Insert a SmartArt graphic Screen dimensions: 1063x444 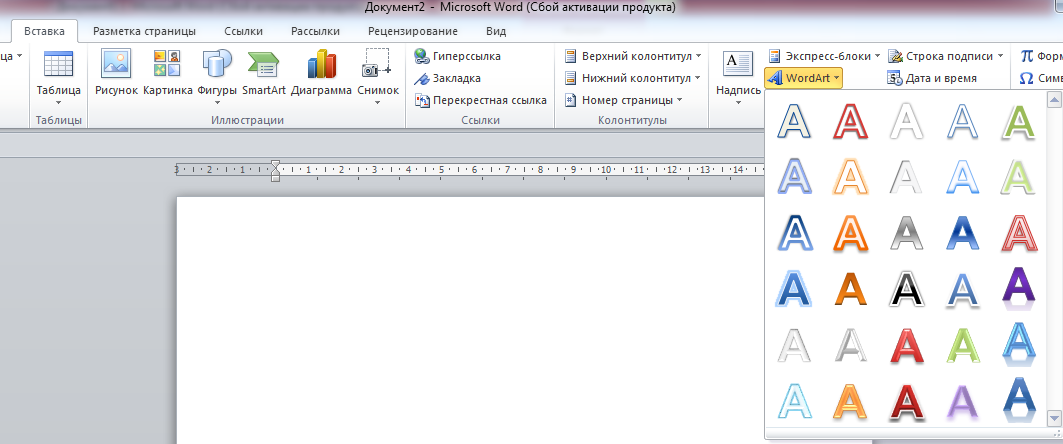click(264, 64)
